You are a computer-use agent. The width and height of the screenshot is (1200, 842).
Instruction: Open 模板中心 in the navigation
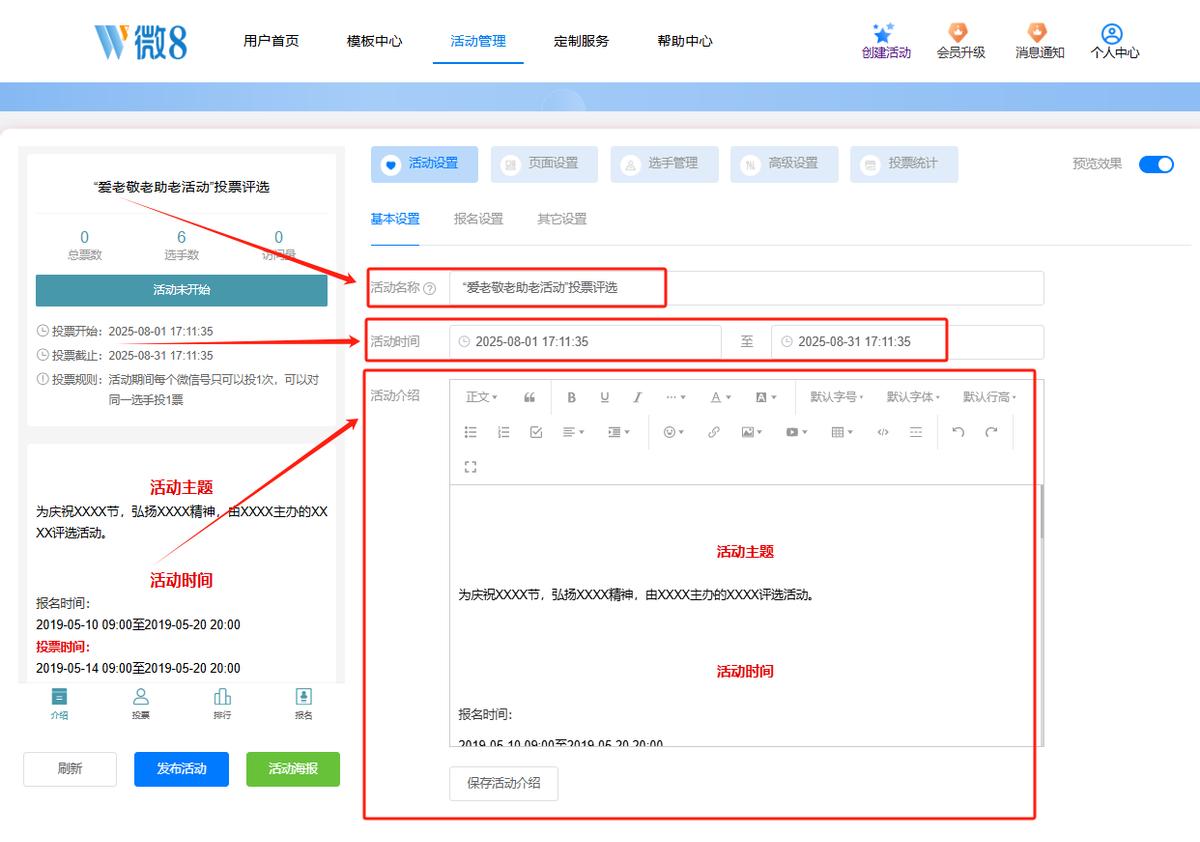coord(375,41)
